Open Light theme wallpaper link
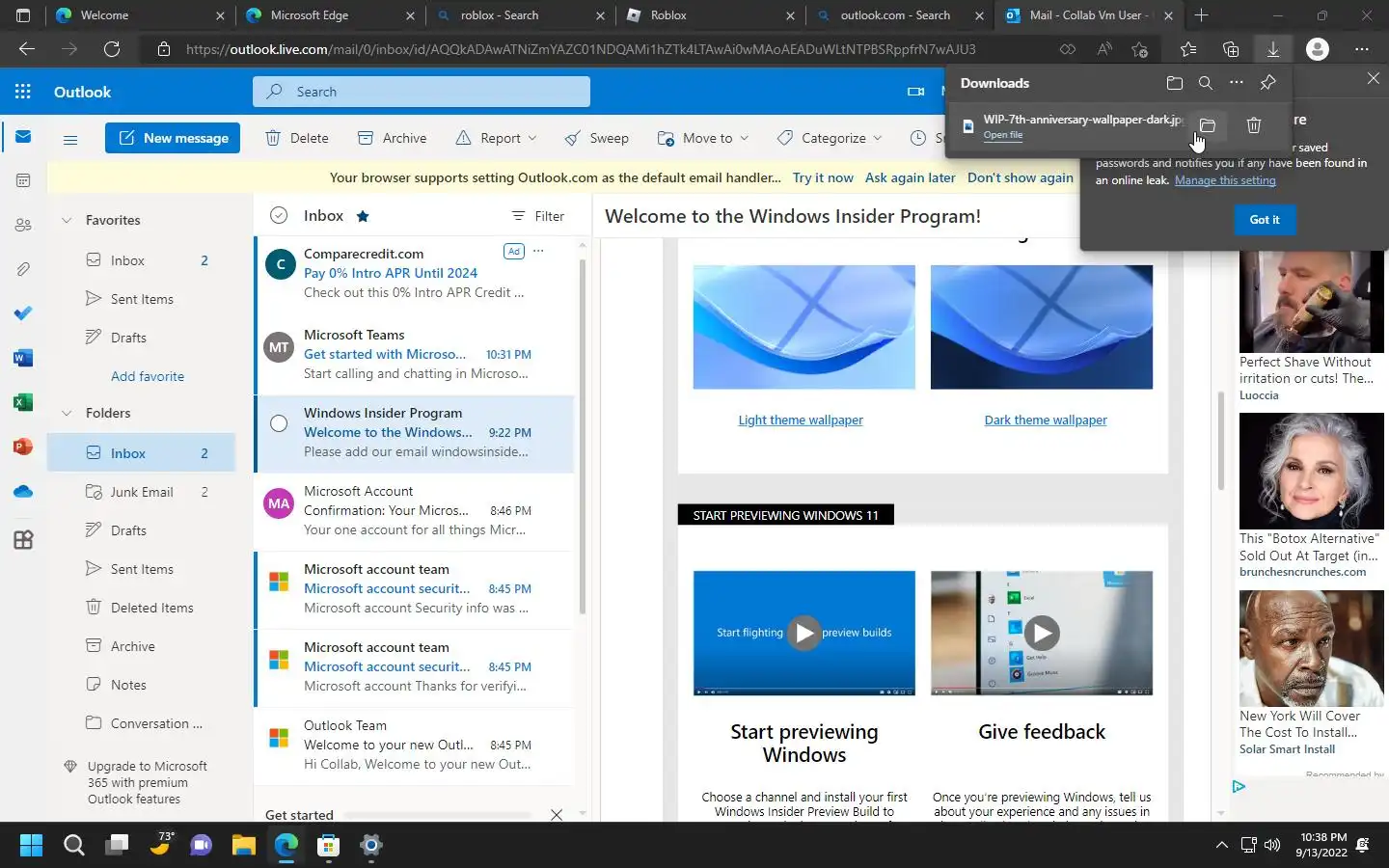 [x=801, y=420]
